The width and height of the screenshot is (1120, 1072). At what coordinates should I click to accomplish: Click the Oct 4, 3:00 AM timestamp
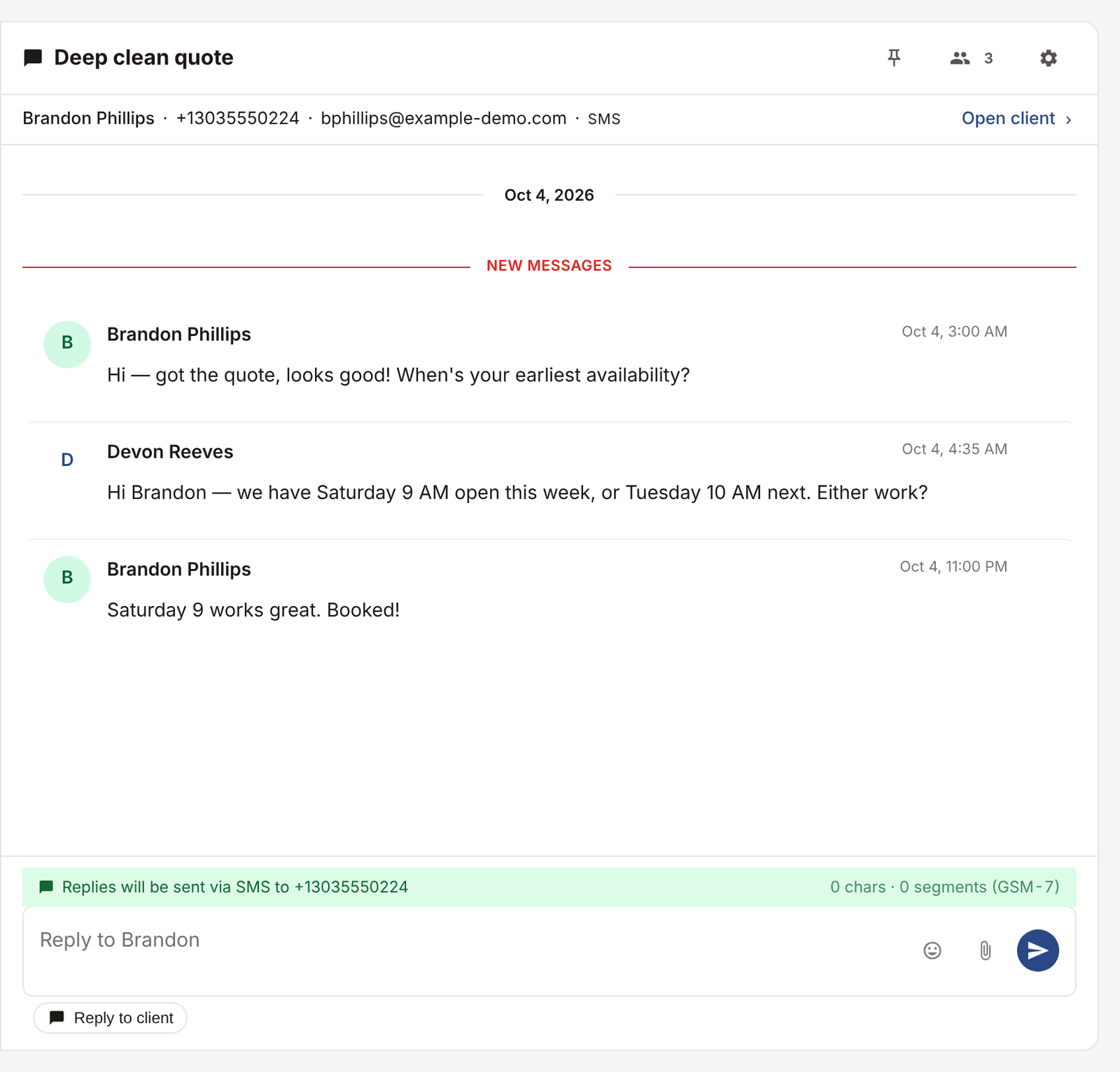tap(954, 332)
